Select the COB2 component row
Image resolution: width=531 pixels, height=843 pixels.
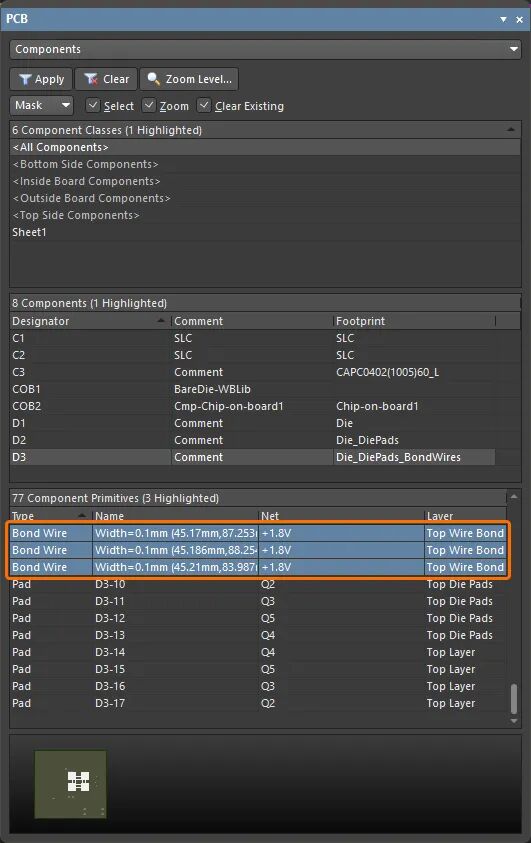(x=253, y=406)
